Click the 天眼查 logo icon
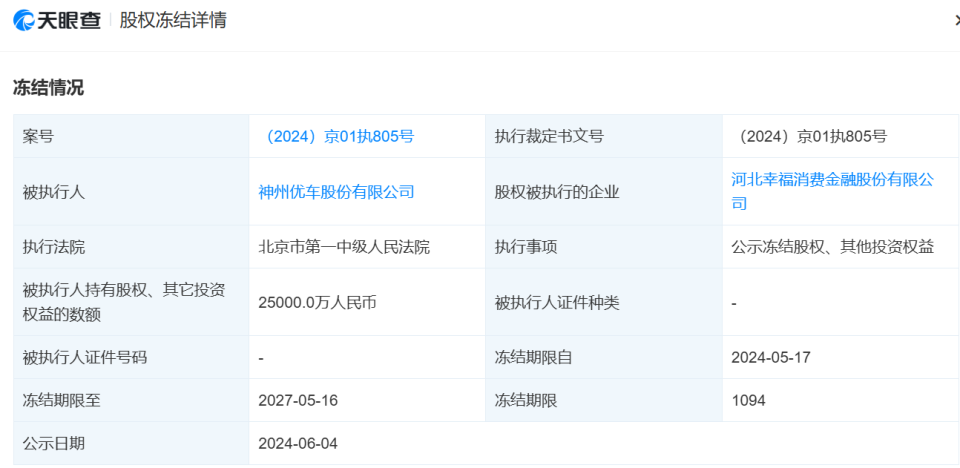Viewport: 960px width, 468px height. pyautogui.click(x=24, y=20)
